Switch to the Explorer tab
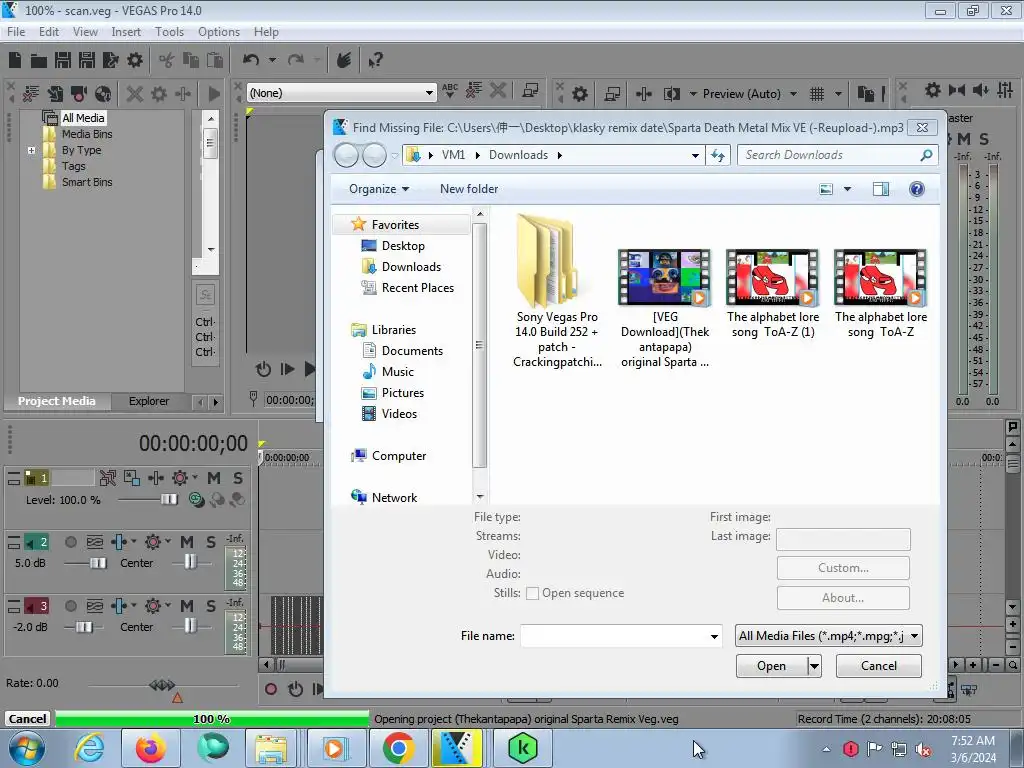Image resolution: width=1024 pixels, height=768 pixels. point(149,401)
